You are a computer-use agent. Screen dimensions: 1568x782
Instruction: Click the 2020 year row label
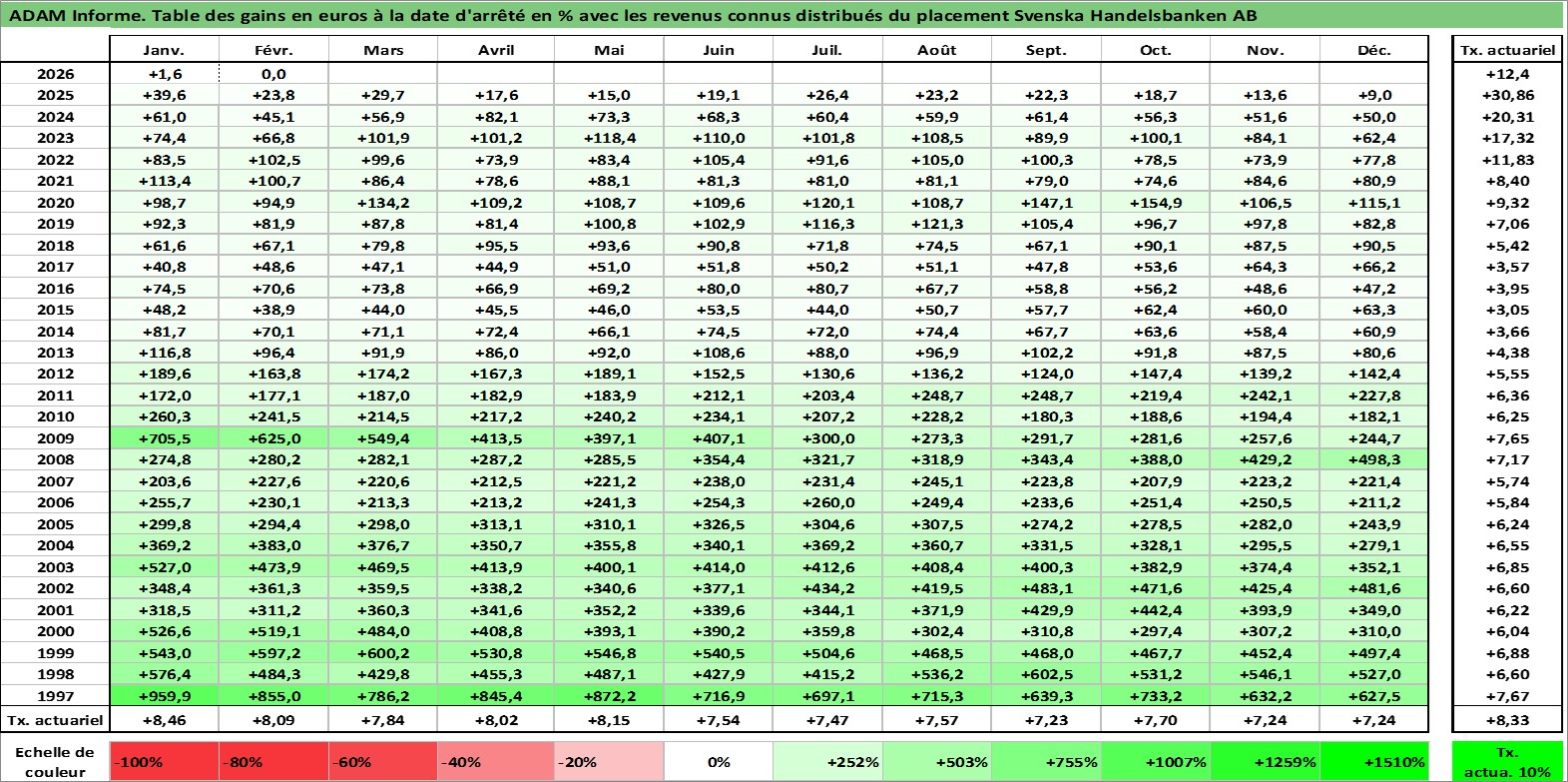[55, 203]
